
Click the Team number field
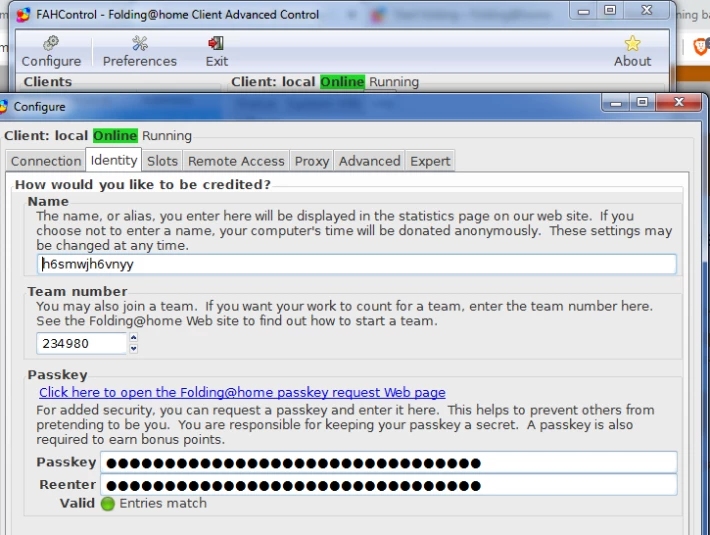(x=82, y=344)
